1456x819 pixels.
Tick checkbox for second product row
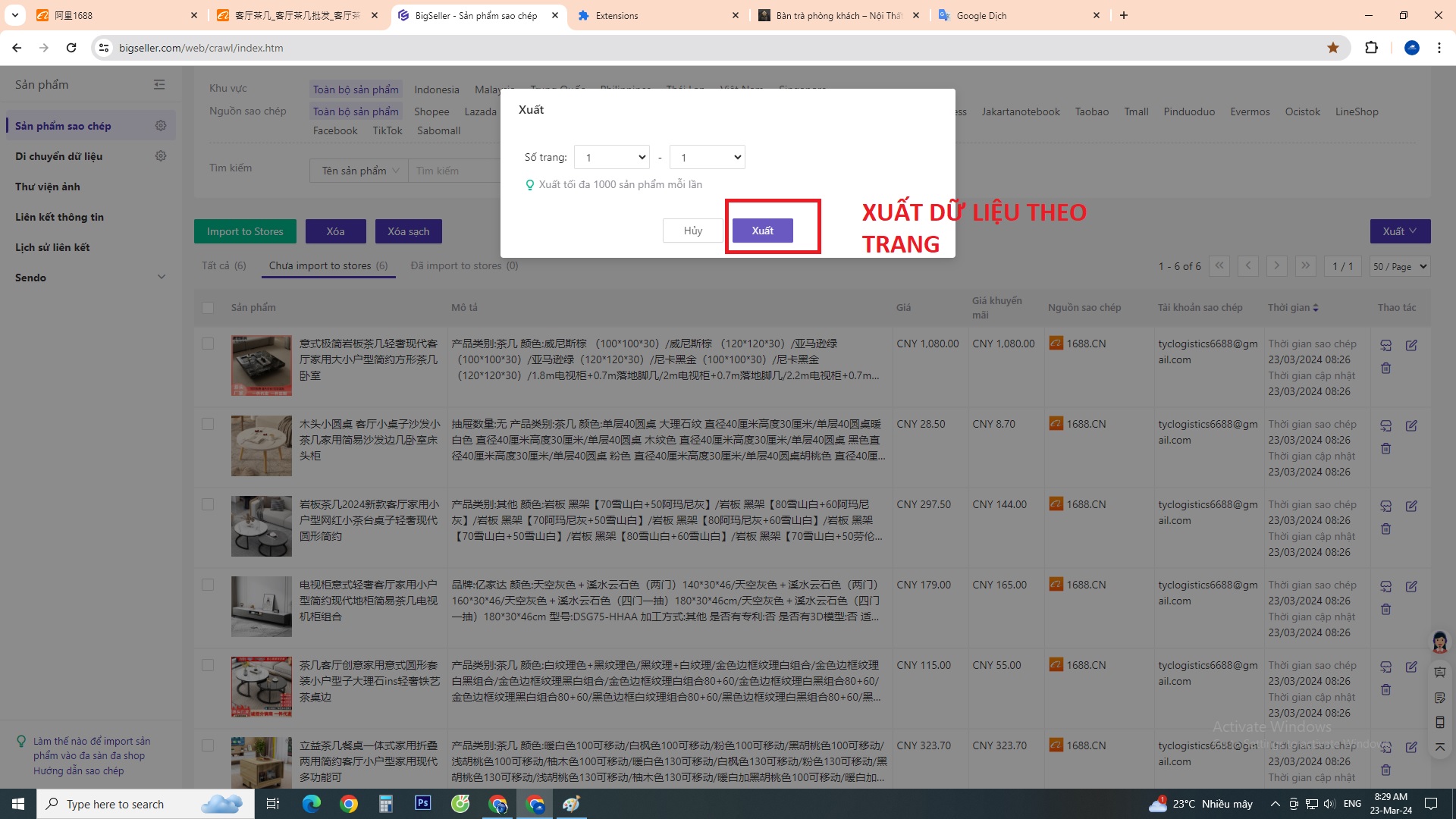[208, 424]
